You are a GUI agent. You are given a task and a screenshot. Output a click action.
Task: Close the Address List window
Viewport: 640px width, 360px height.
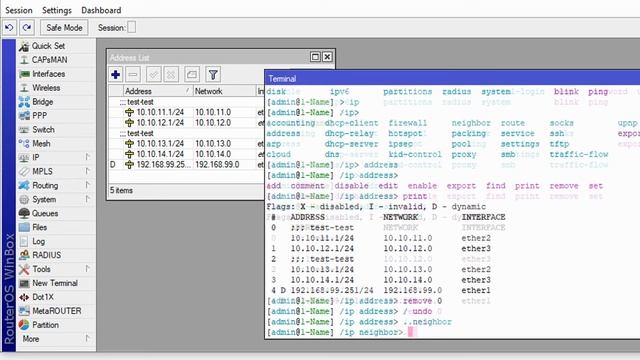pos(327,57)
